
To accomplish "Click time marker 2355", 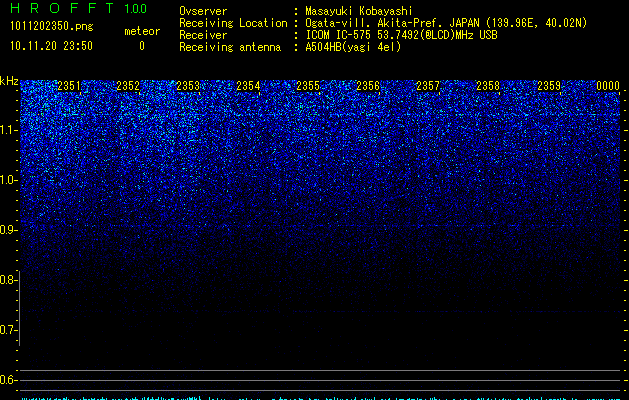I will 308,86.
